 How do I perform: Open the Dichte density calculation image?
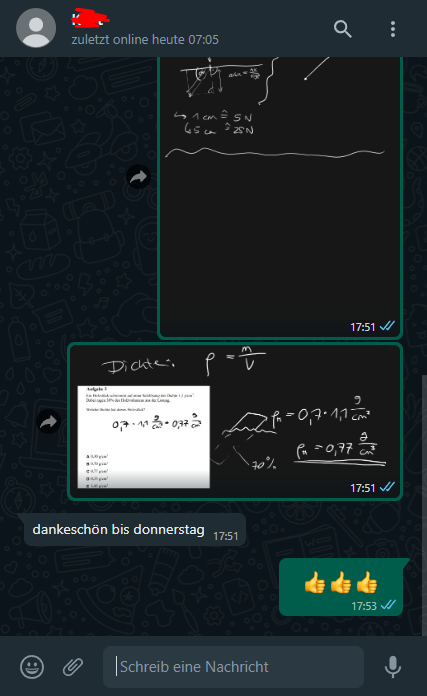(235, 421)
